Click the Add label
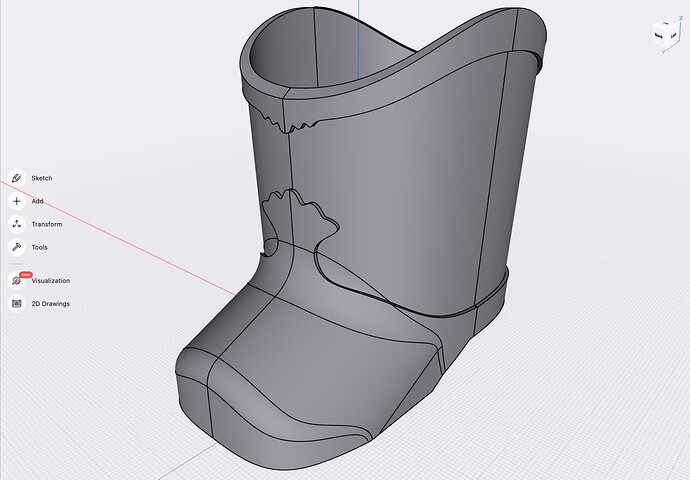The height and width of the screenshot is (480, 690). click(37, 201)
